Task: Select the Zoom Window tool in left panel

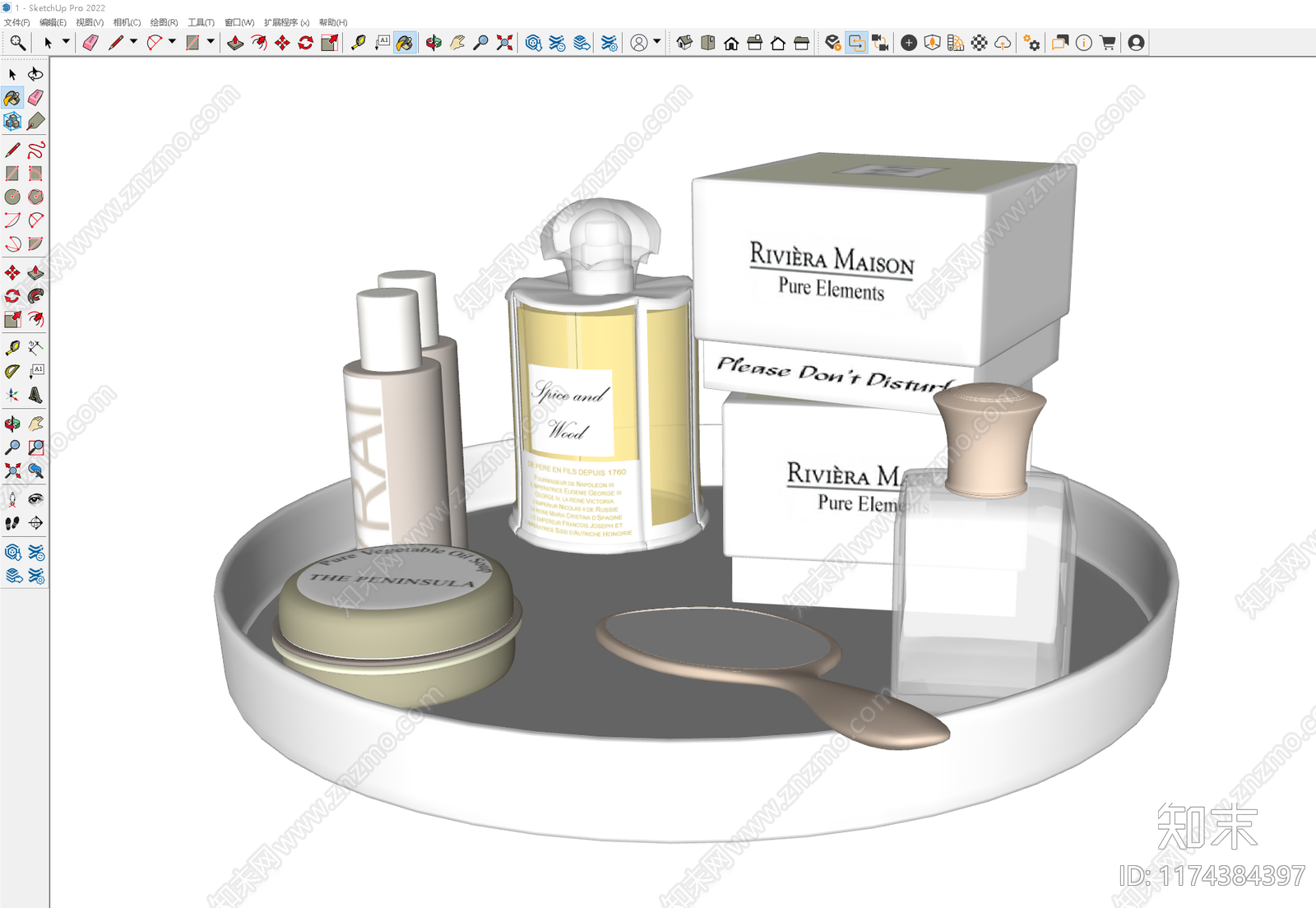Action: point(35,447)
